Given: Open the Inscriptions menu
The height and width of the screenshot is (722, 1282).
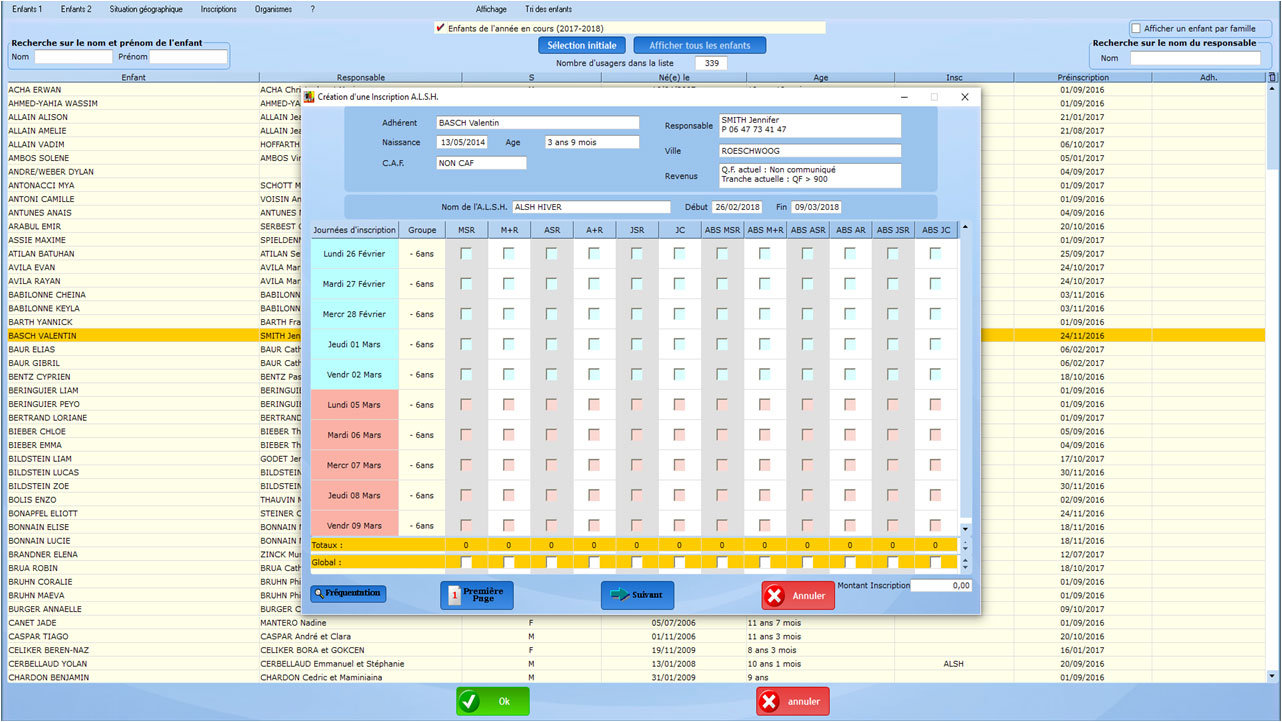Looking at the screenshot, I should [218, 9].
